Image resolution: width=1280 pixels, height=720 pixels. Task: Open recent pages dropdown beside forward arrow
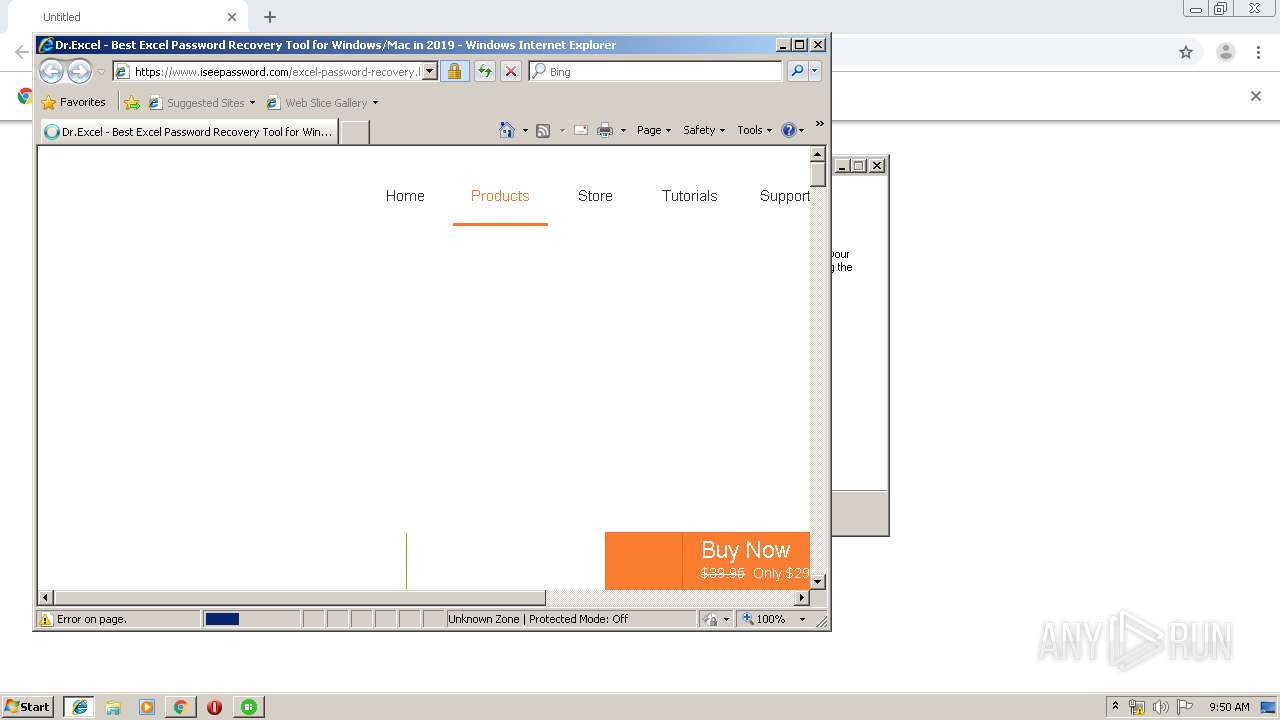coord(101,72)
